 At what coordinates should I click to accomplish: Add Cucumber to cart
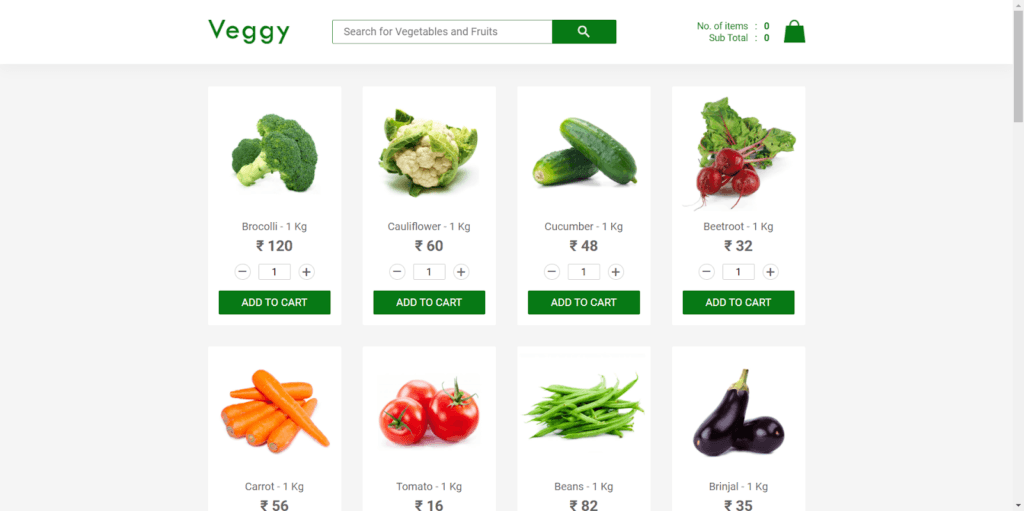pyautogui.click(x=584, y=303)
